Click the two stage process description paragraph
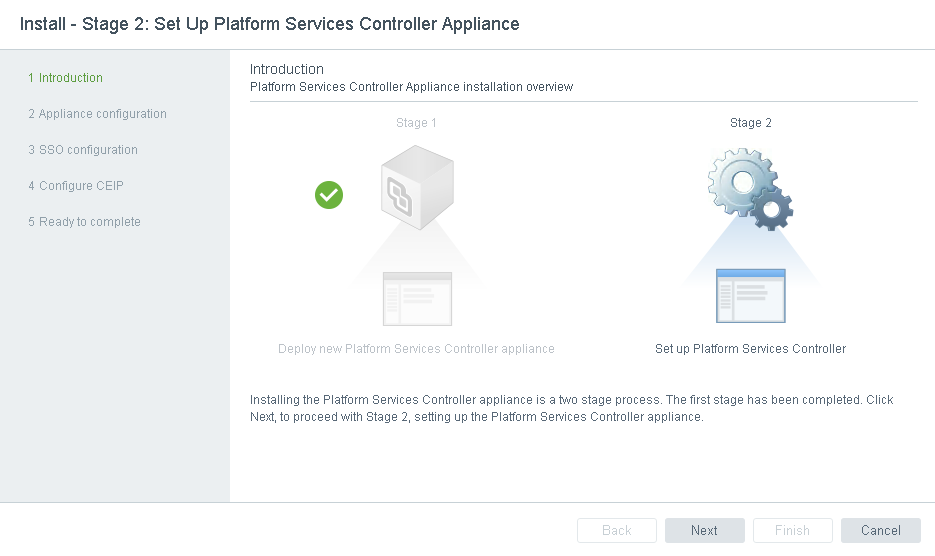 571,408
